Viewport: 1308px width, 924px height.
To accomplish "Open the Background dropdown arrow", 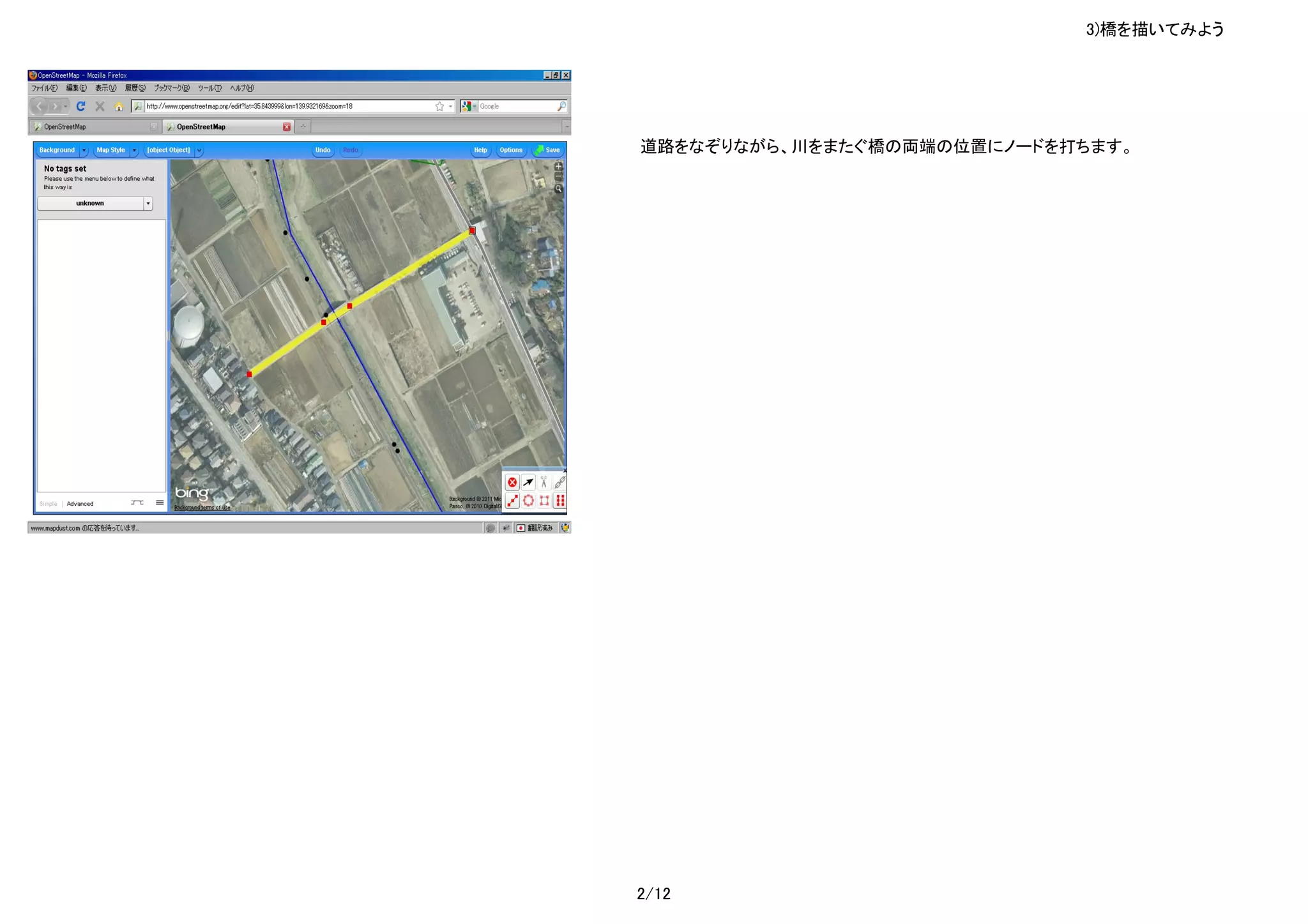I will tap(84, 151).
